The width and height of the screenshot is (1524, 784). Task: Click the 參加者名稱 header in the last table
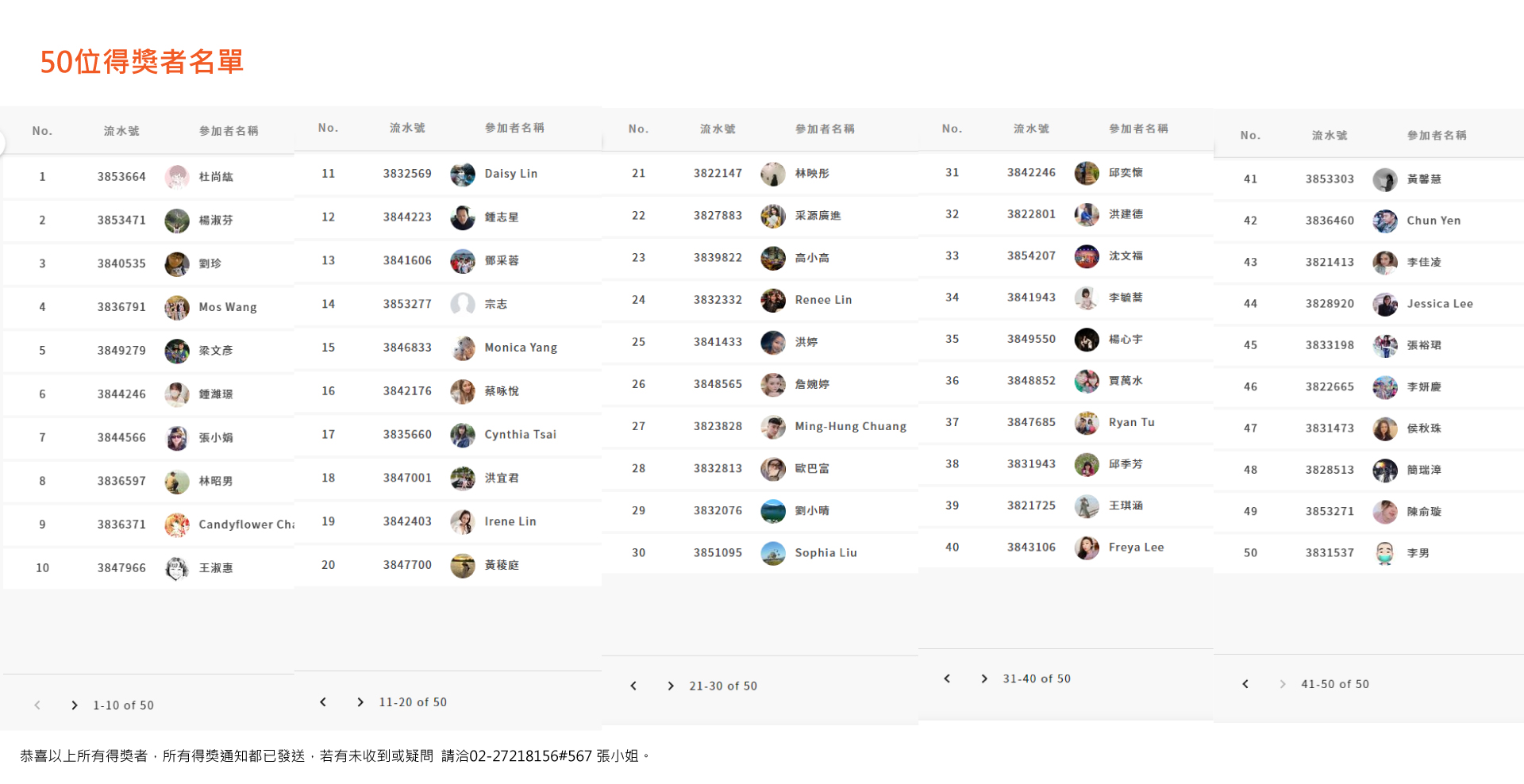(x=1437, y=136)
